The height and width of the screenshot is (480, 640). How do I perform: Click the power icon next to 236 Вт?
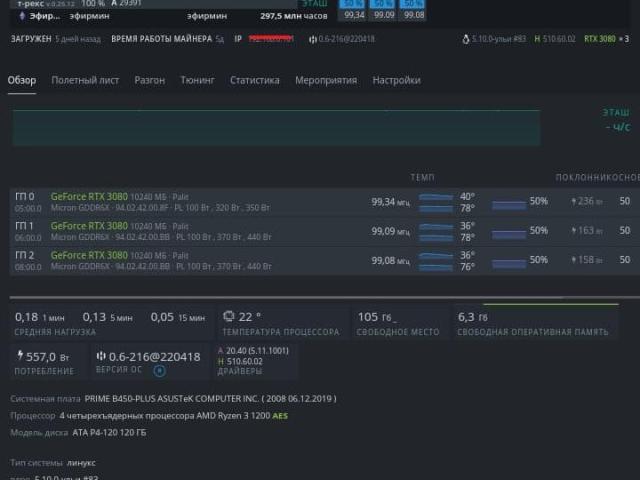[x=573, y=201]
